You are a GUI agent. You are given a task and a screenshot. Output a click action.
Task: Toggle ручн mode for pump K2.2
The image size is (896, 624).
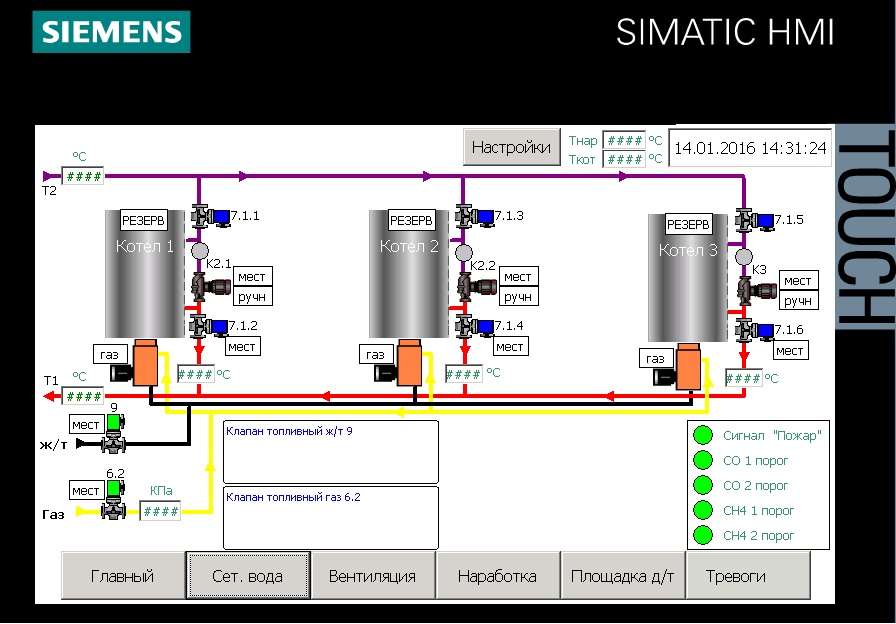pos(518,297)
